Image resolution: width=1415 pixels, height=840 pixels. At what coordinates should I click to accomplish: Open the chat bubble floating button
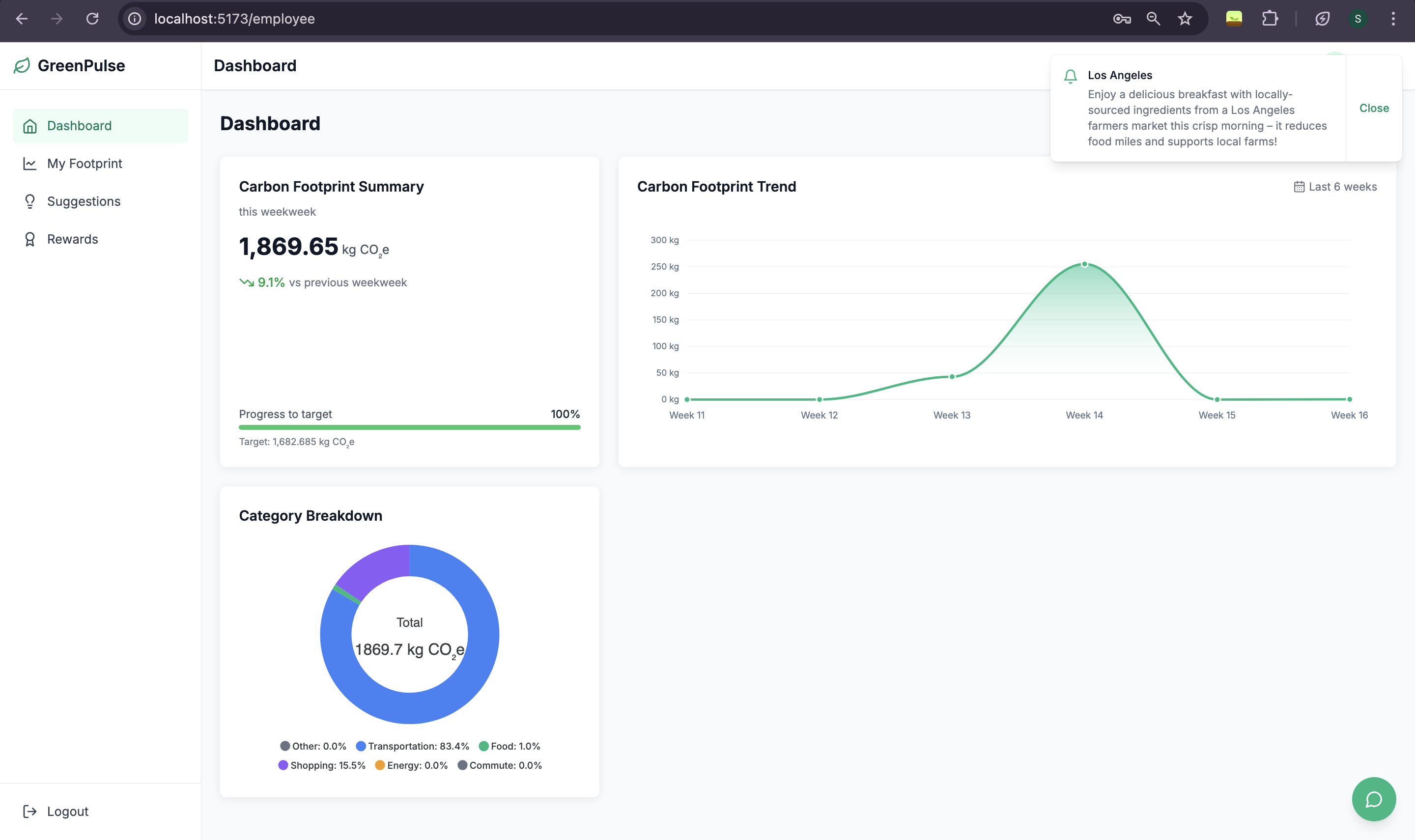click(1373, 799)
